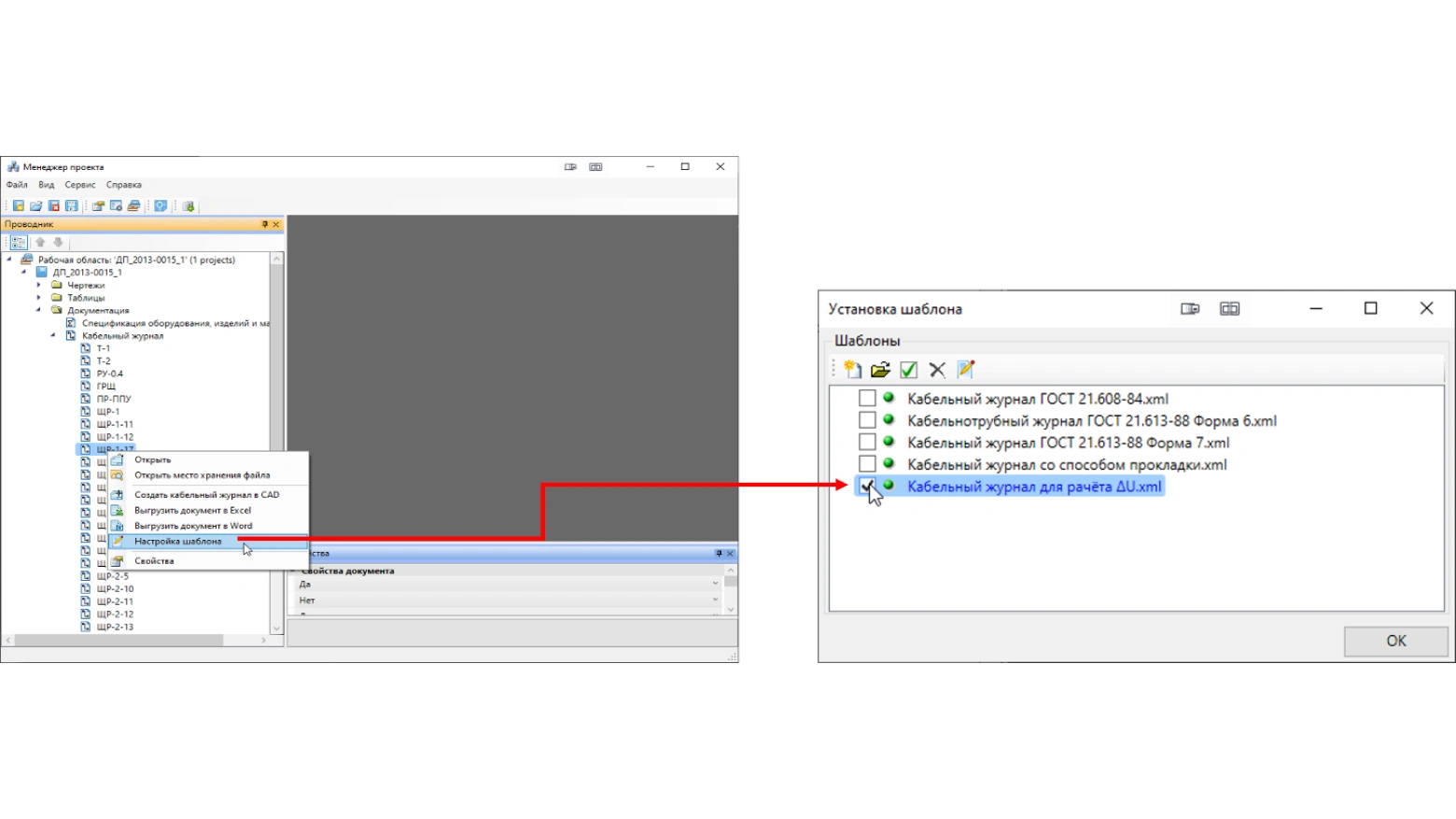Image resolution: width=1456 pixels, height=819 pixels.
Task: Click the add-item toolbar icon with green plus
Action: click(x=189, y=206)
